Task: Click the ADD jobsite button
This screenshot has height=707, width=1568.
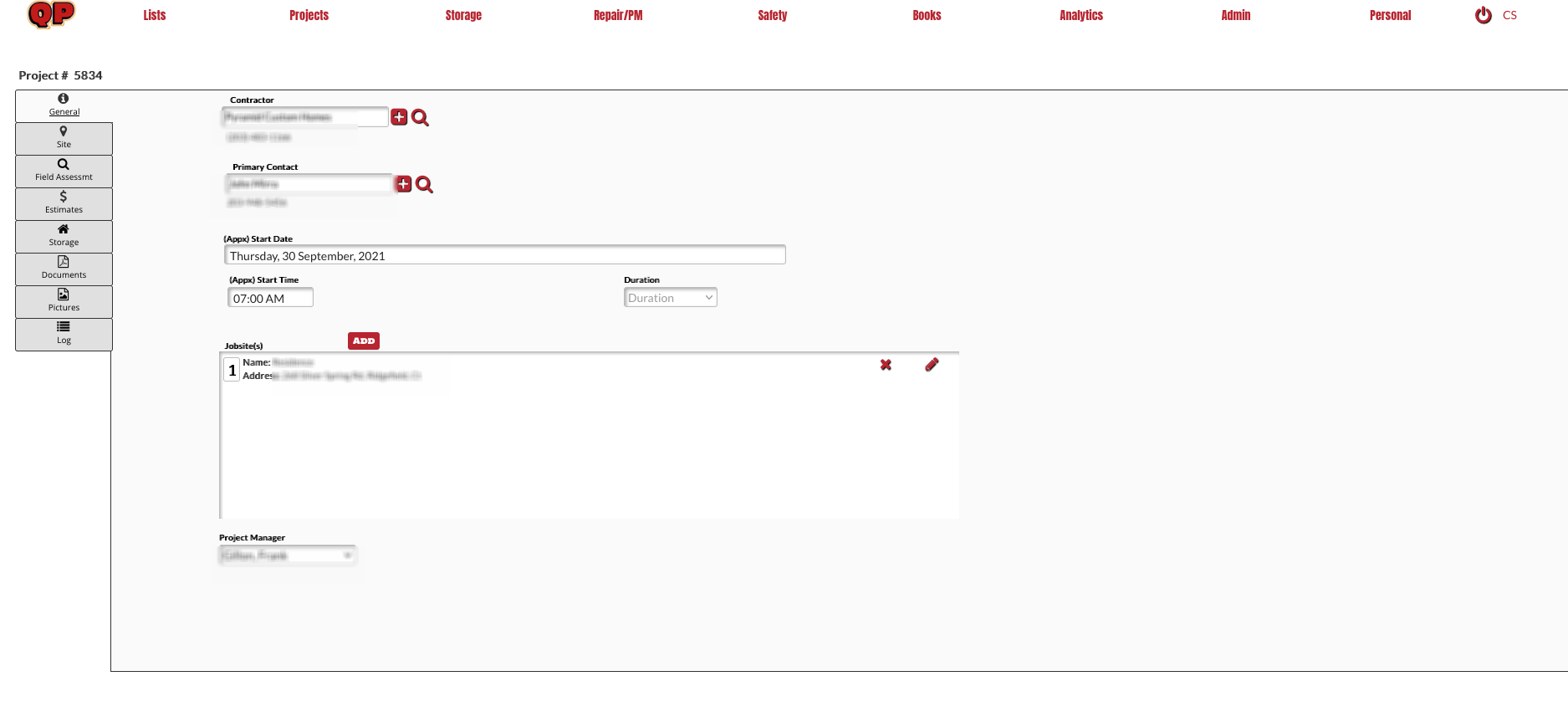Action: coord(364,341)
